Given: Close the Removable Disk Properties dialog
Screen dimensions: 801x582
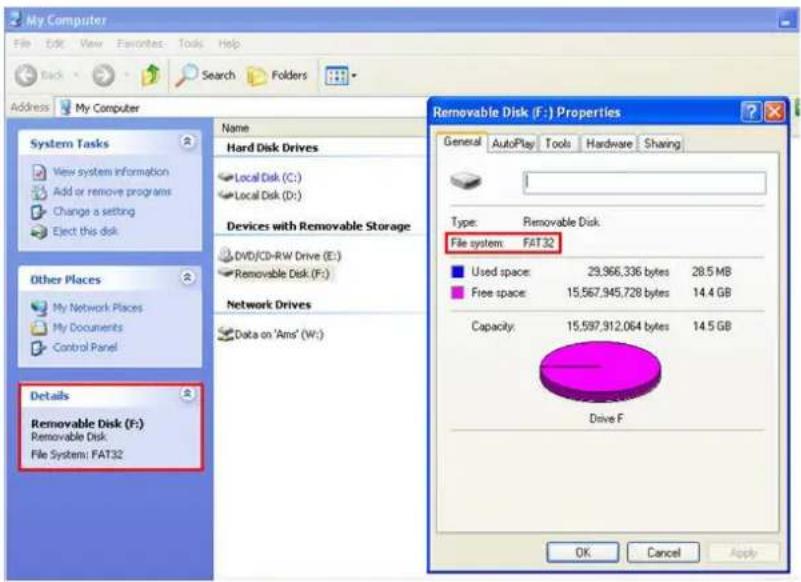Looking at the screenshot, I should (x=774, y=112).
